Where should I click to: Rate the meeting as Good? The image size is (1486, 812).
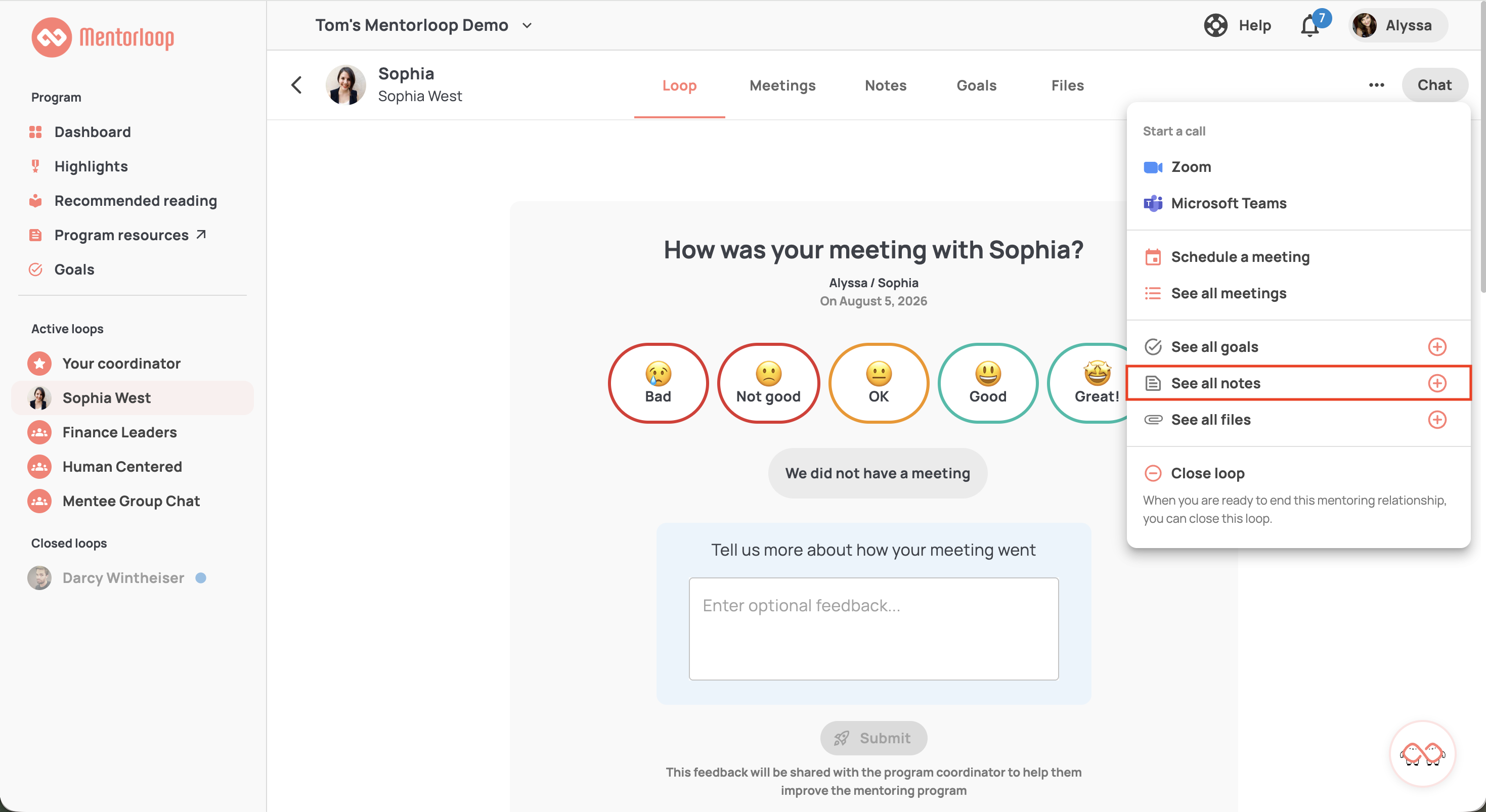click(988, 384)
